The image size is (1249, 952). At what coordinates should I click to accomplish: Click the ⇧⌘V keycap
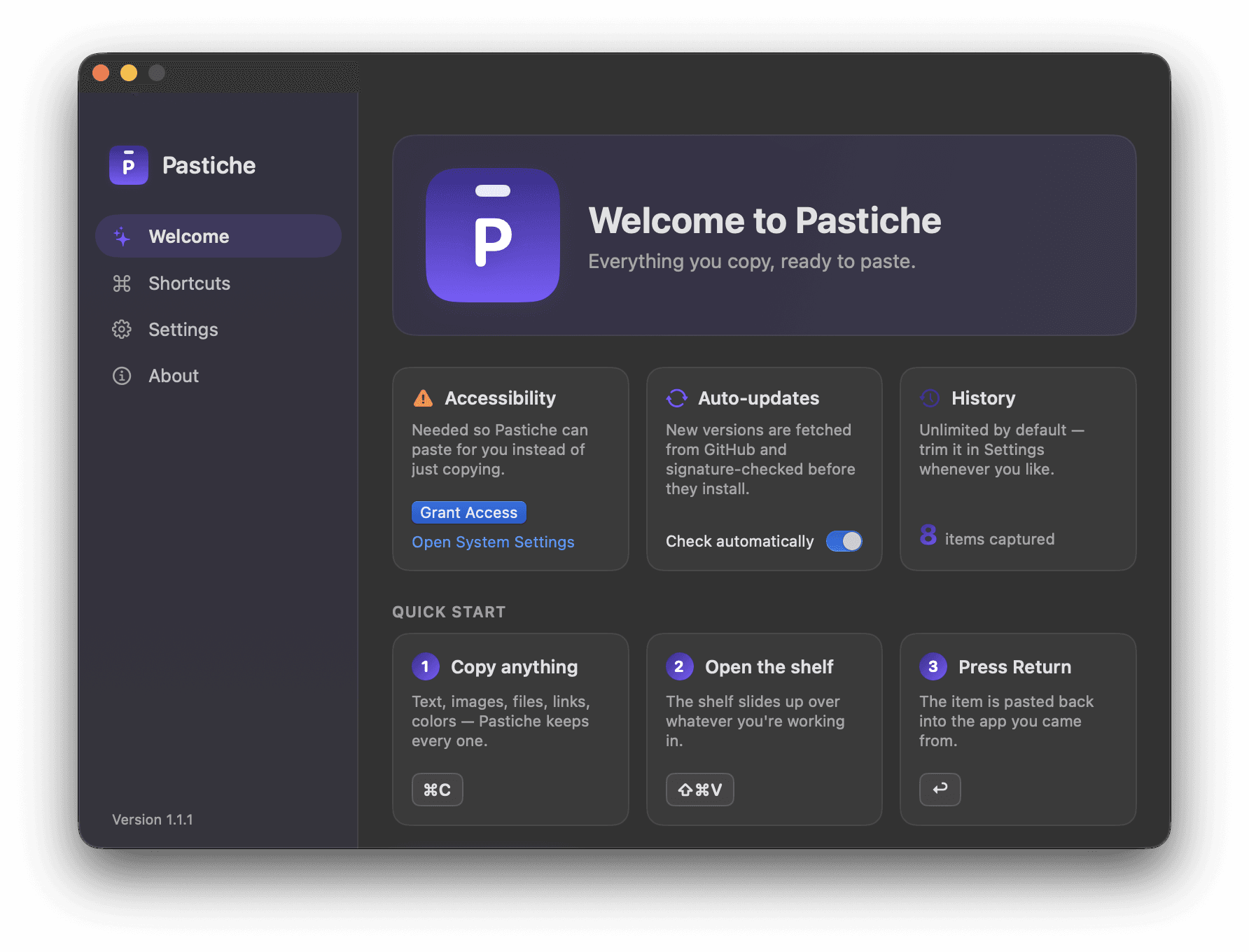click(700, 790)
